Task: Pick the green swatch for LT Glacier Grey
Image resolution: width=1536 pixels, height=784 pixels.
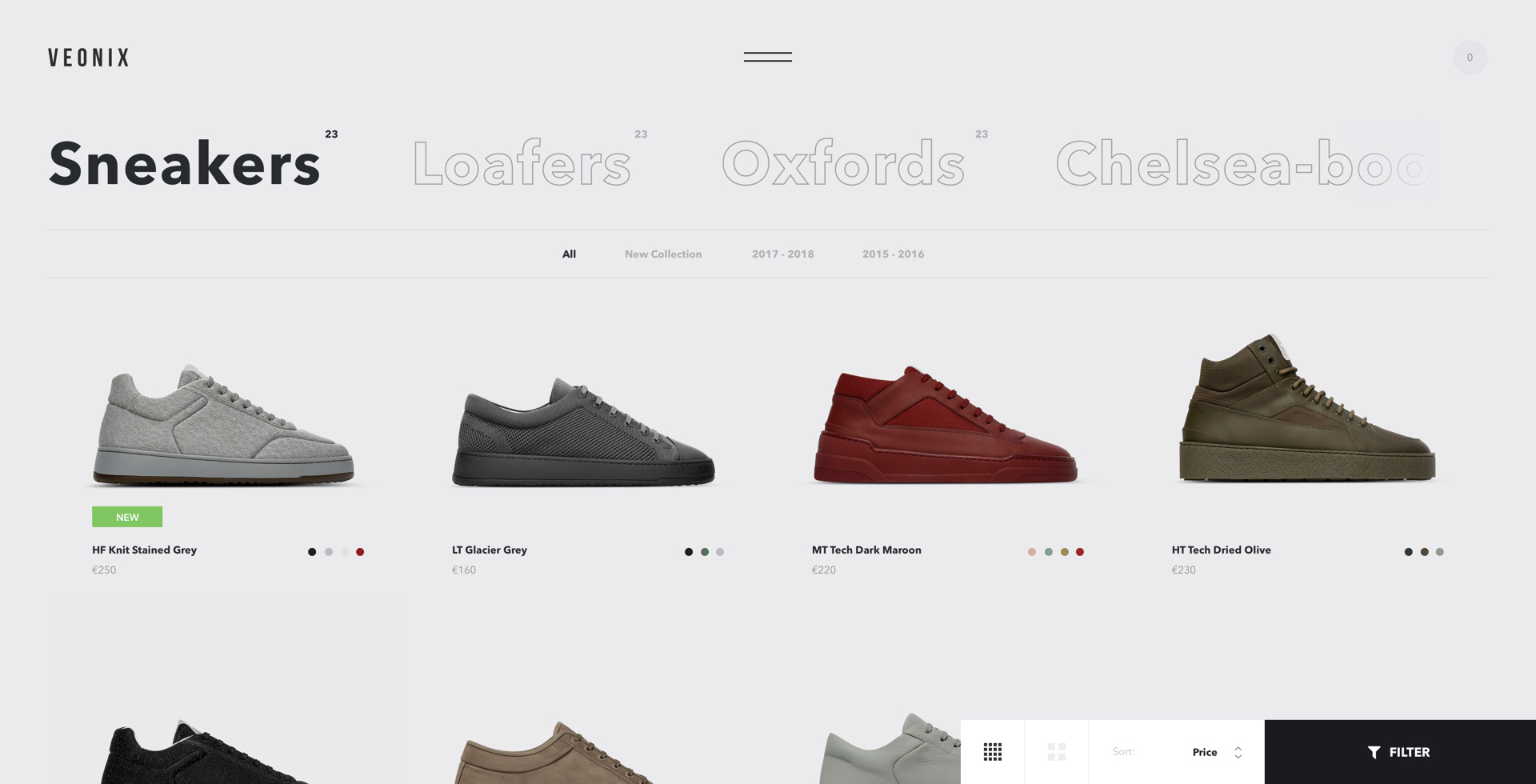Action: [705, 552]
